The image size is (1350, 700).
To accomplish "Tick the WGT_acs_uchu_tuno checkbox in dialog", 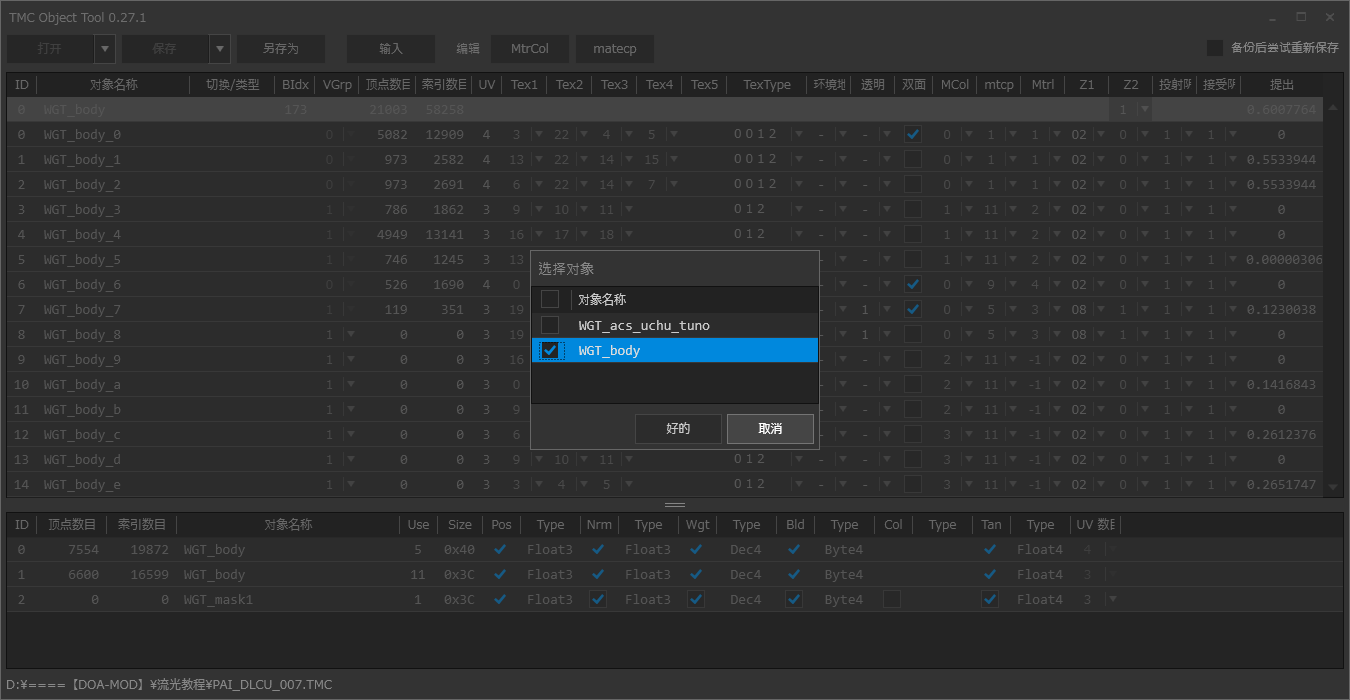I will pyautogui.click(x=550, y=325).
